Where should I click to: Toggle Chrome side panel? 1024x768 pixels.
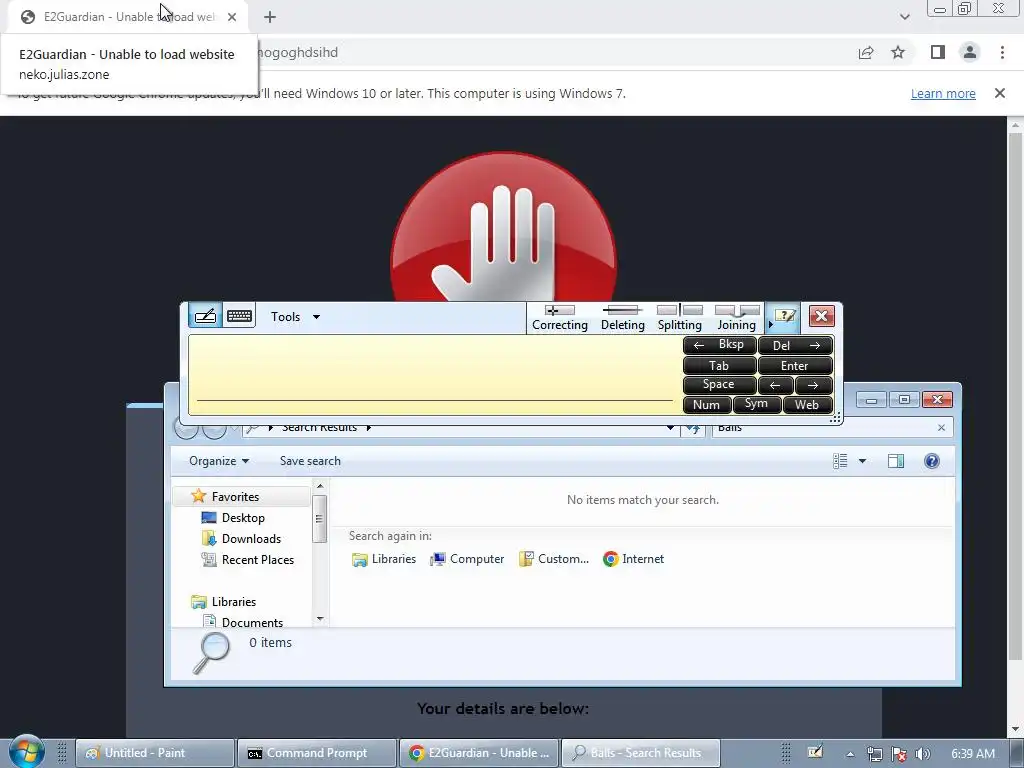(x=938, y=52)
